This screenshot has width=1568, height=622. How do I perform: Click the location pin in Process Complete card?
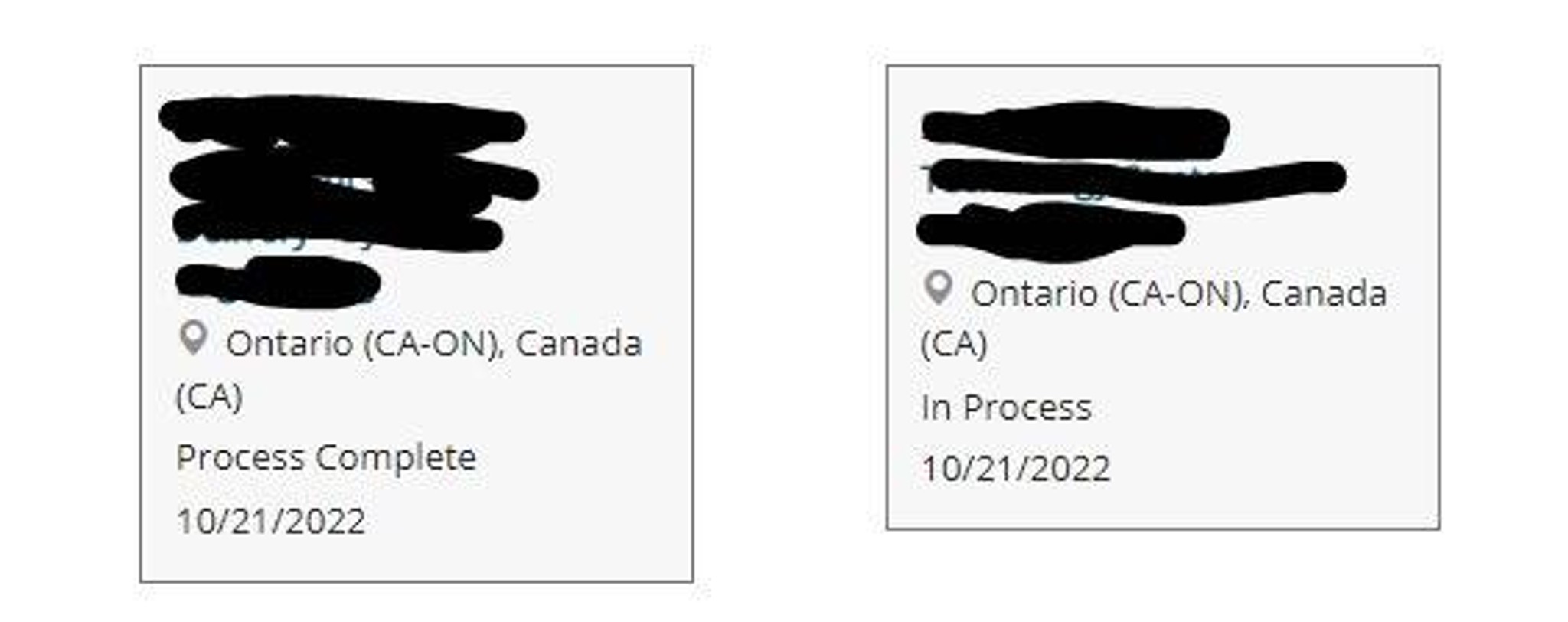coord(193,338)
